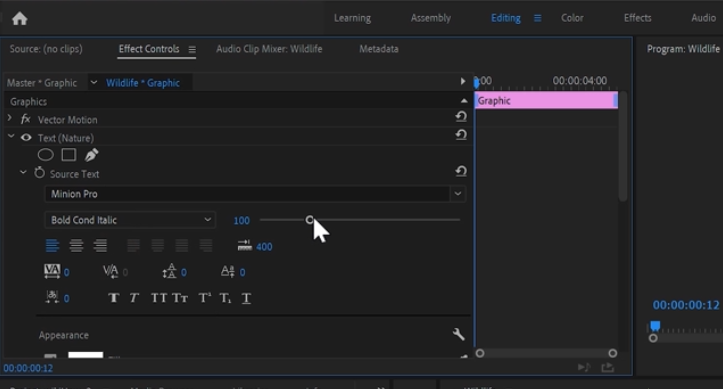Viewport: 723px width, 389px height.
Task: Select the pink Graphic clip bar
Action: click(x=546, y=100)
